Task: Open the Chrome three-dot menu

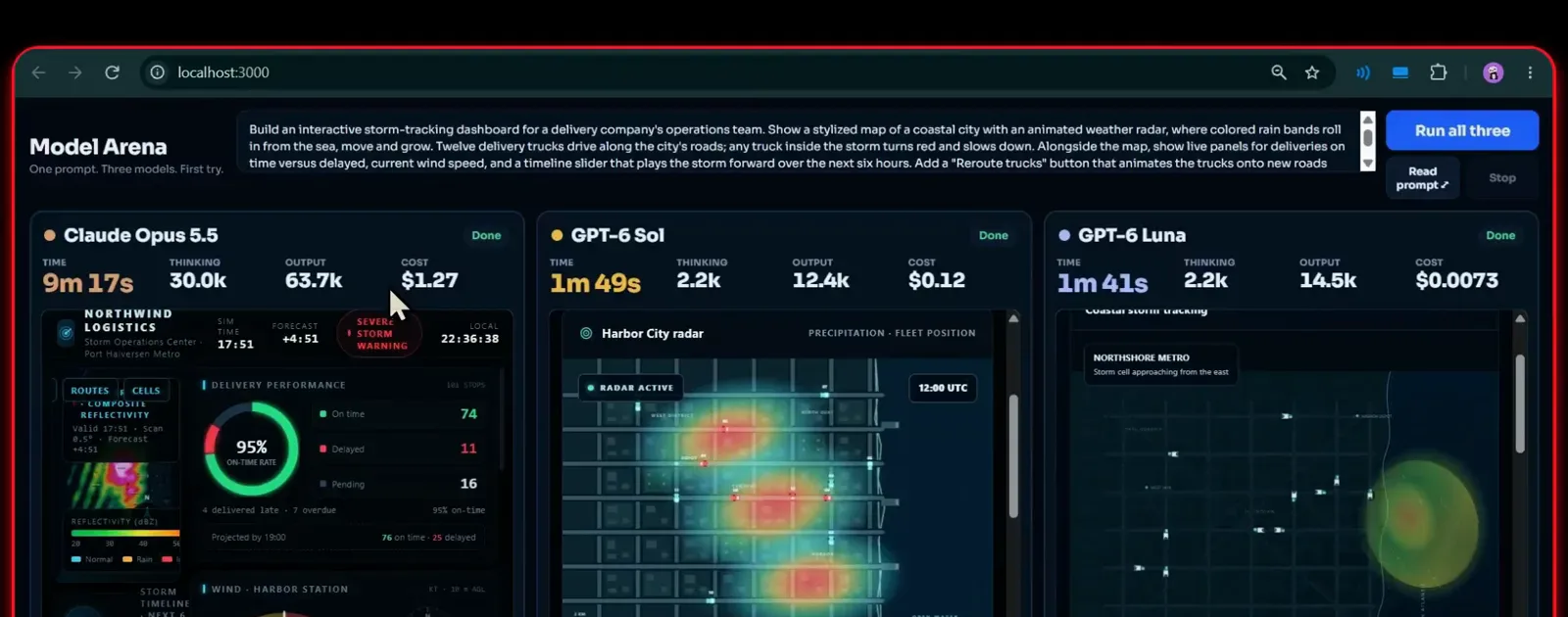Action: 1530,72
